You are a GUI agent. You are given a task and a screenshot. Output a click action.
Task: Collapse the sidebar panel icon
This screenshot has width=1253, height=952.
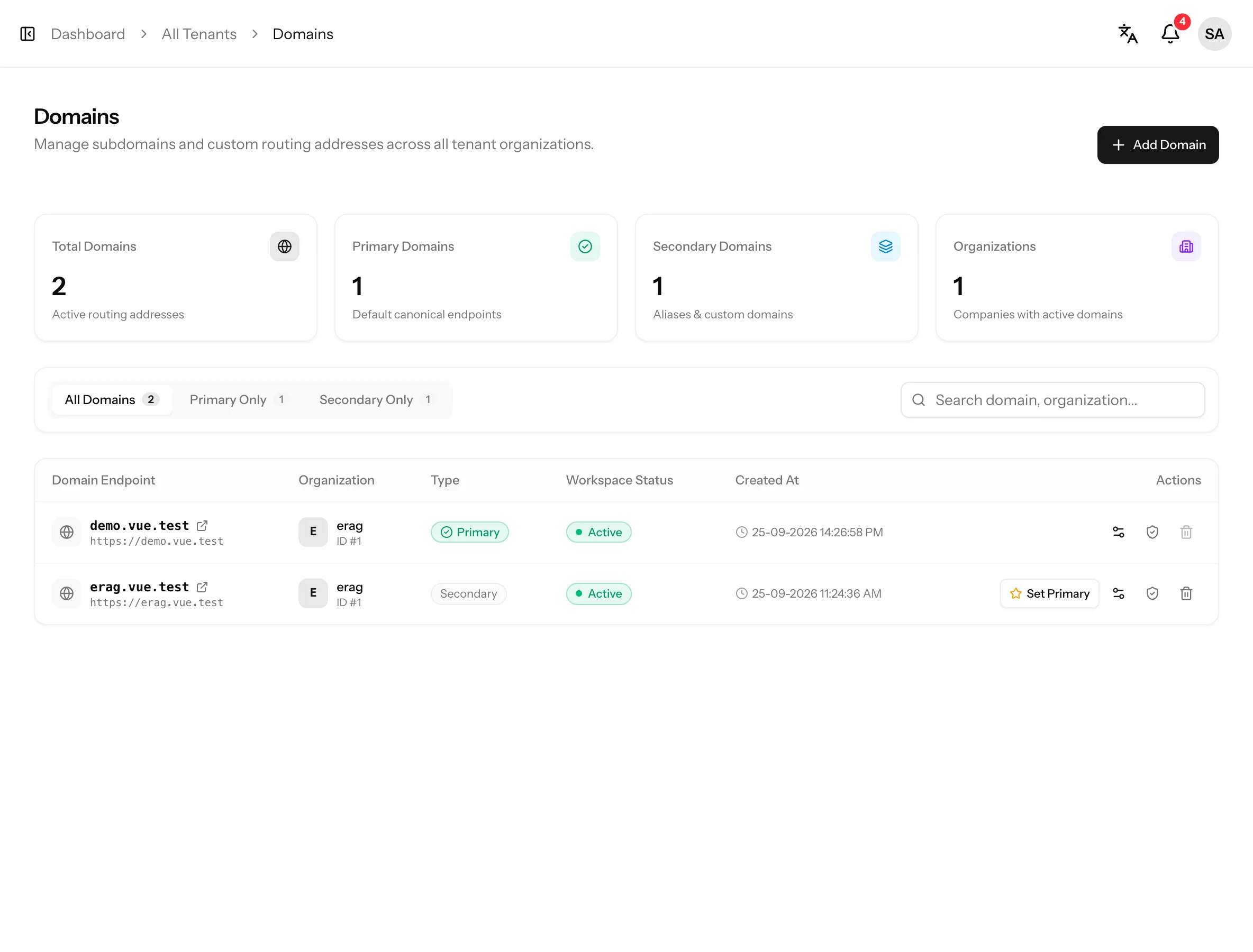click(x=27, y=34)
